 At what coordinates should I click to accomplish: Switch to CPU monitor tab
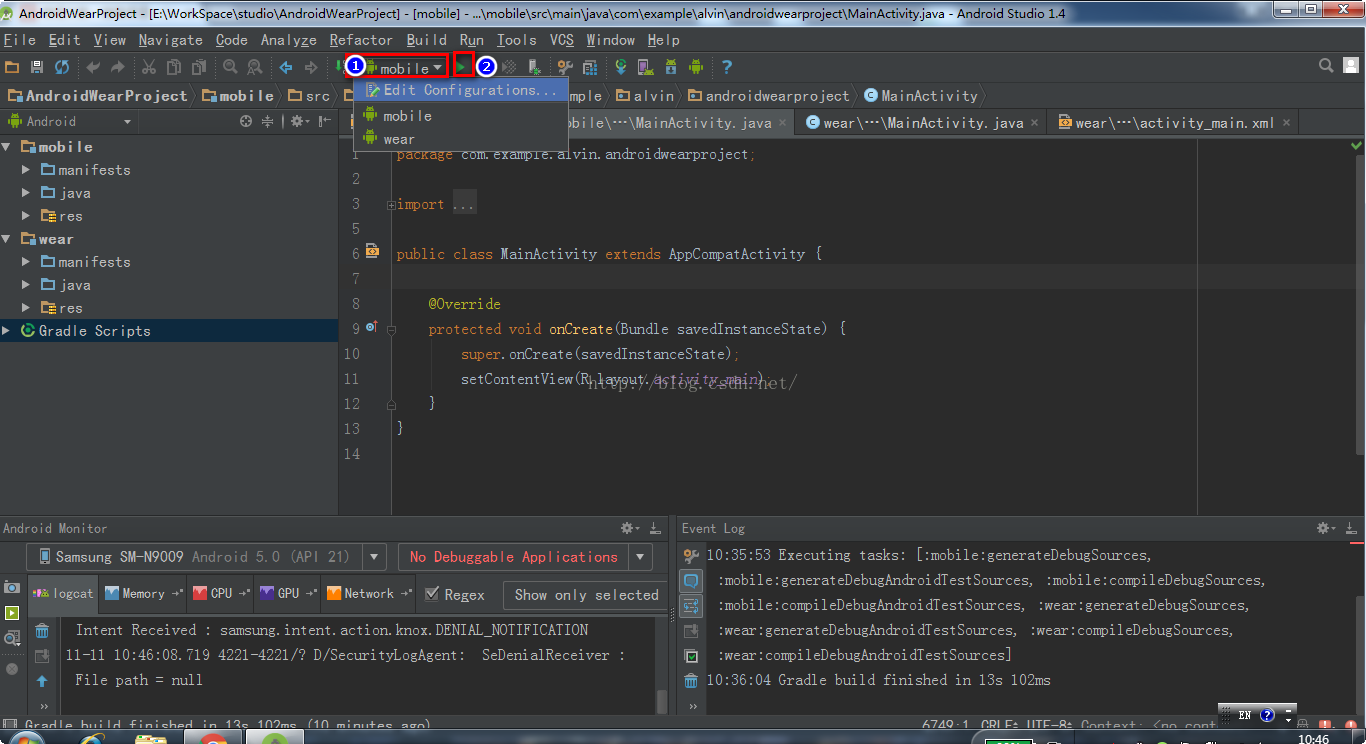221,593
